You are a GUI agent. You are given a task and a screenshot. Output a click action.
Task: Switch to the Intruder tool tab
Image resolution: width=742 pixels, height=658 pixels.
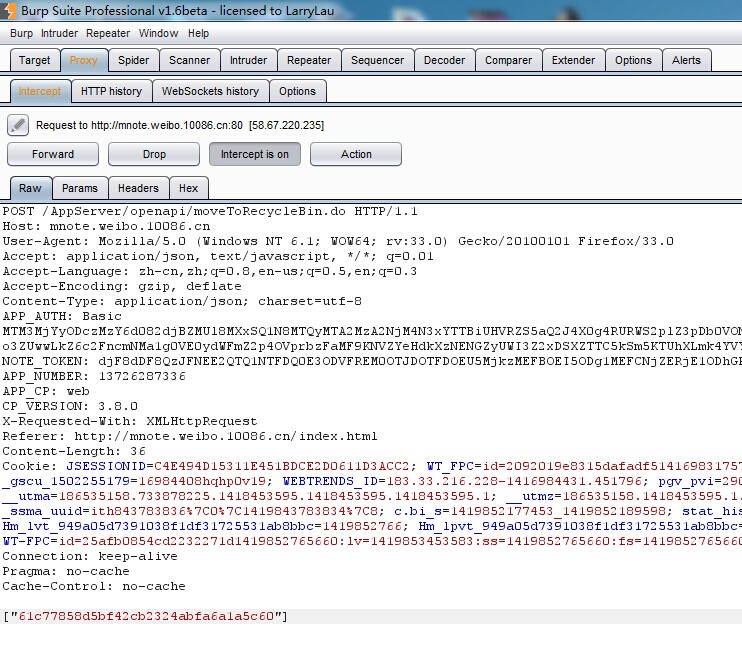[248, 61]
